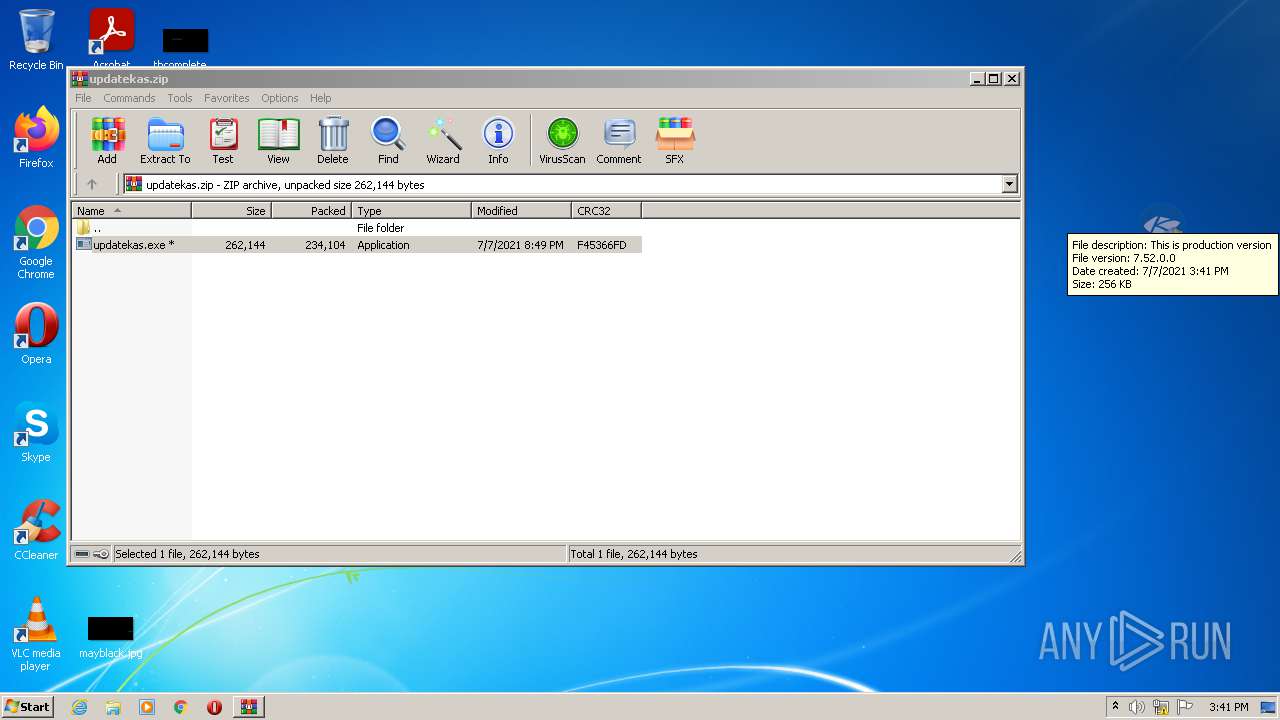Sort by Name column header
This screenshot has height=720, width=1280.
131,211
